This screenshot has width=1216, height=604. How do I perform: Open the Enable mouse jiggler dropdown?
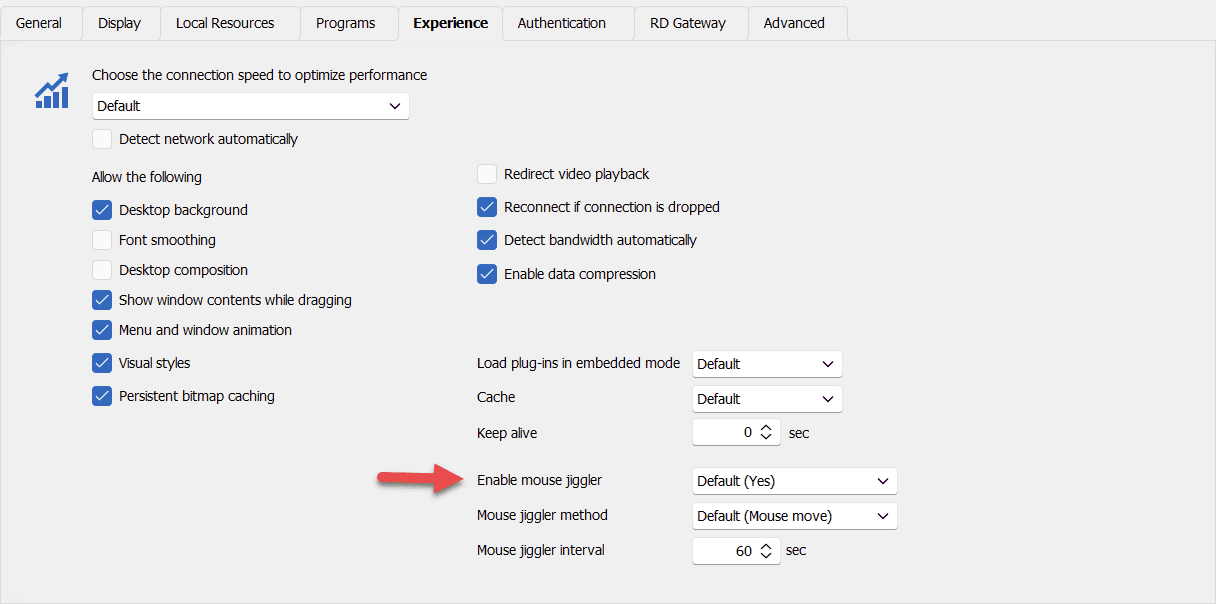pos(794,481)
